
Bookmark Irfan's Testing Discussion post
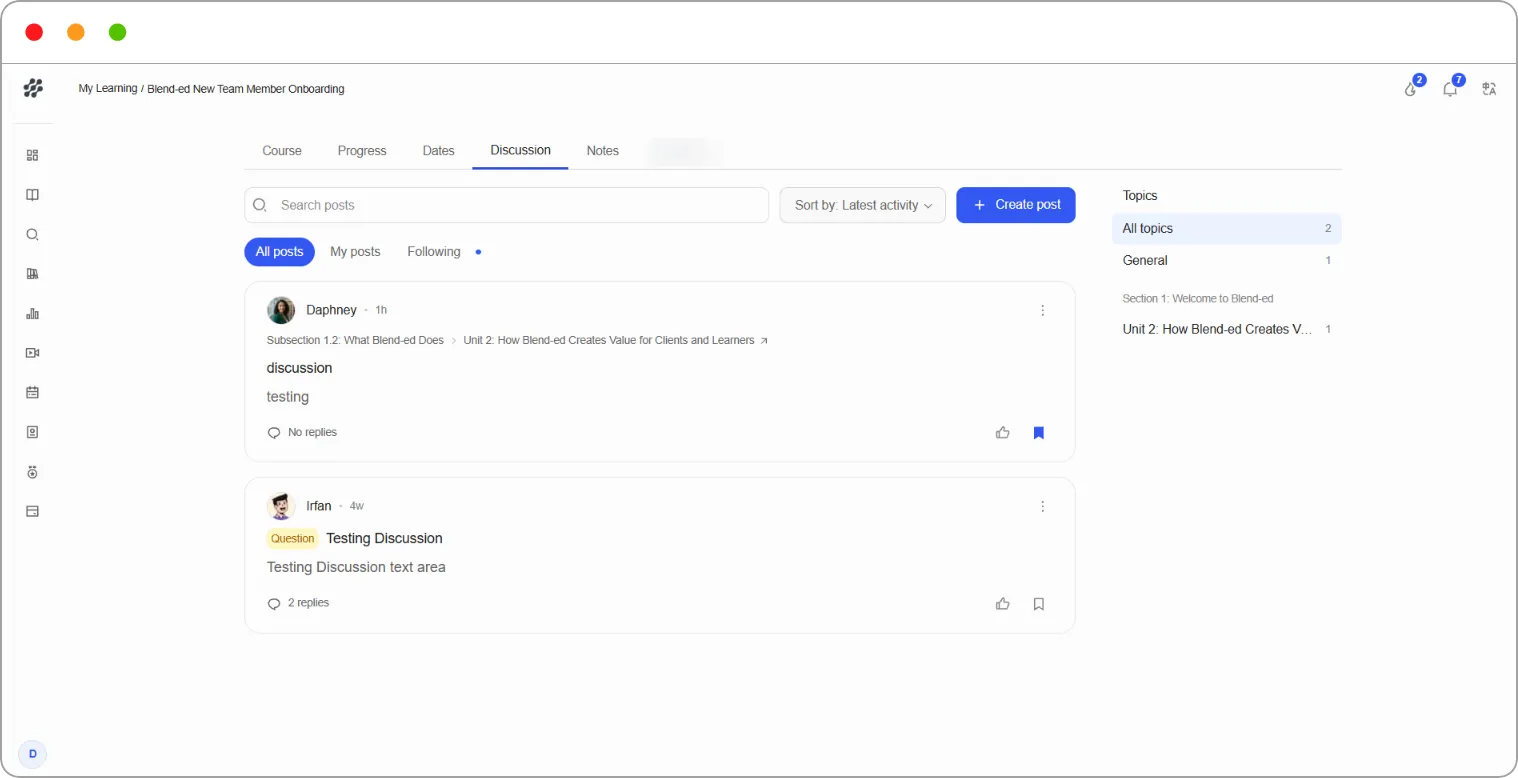(1039, 604)
